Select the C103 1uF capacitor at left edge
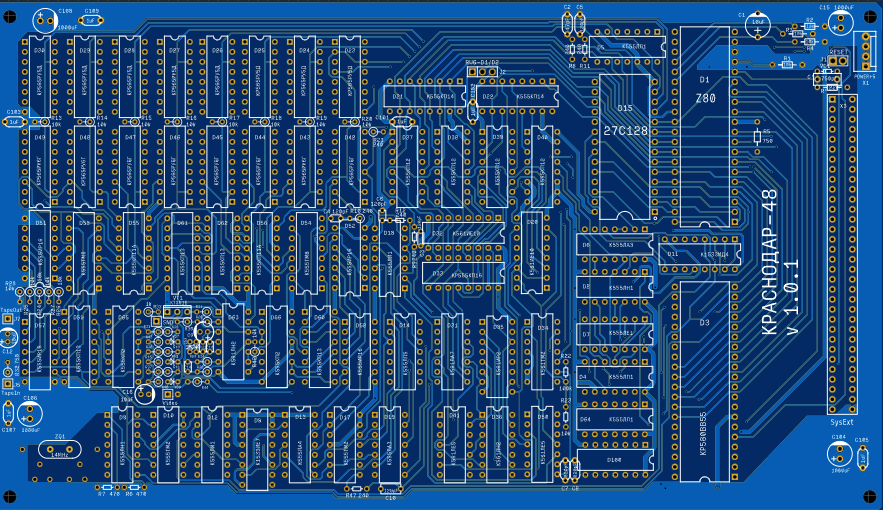 coord(14,121)
